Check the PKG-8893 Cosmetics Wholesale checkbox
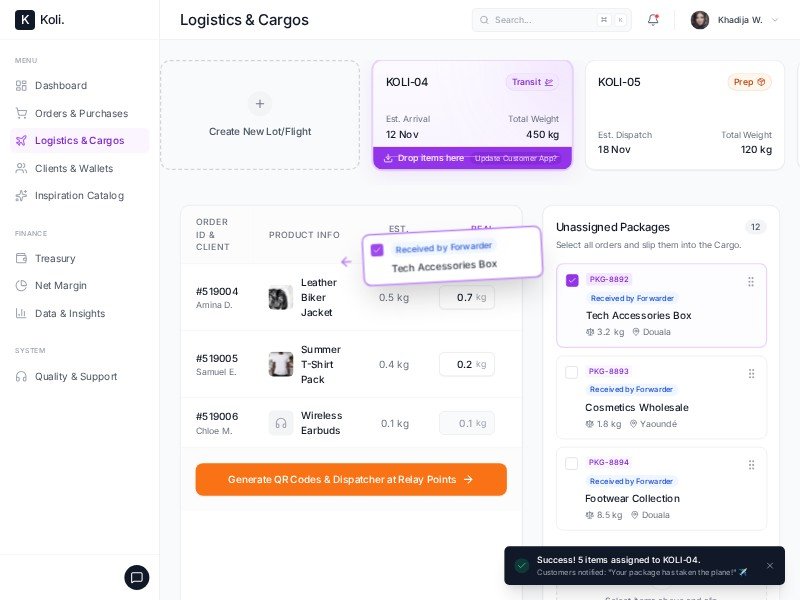The height and width of the screenshot is (600, 800). tap(573, 372)
